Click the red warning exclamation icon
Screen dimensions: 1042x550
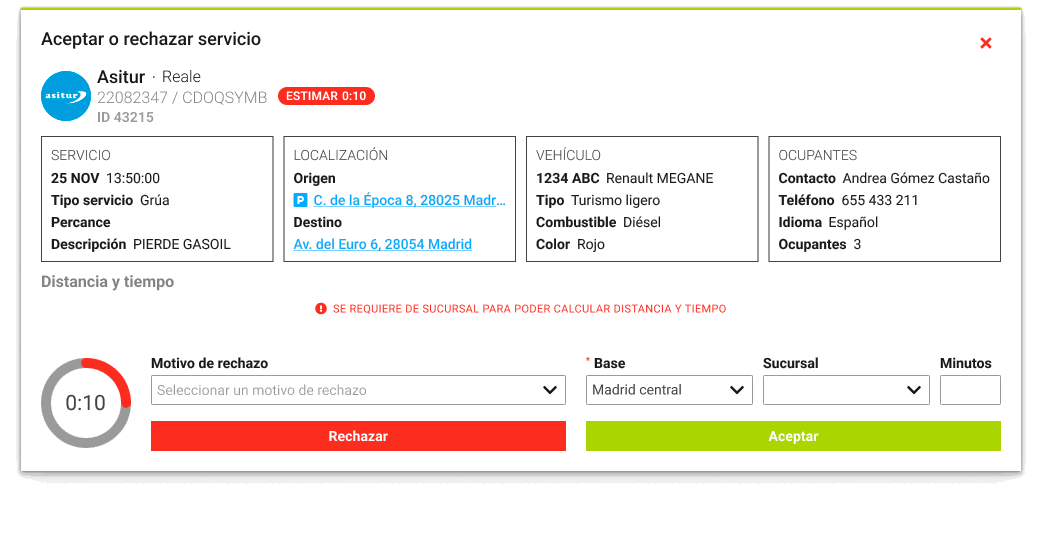click(321, 309)
